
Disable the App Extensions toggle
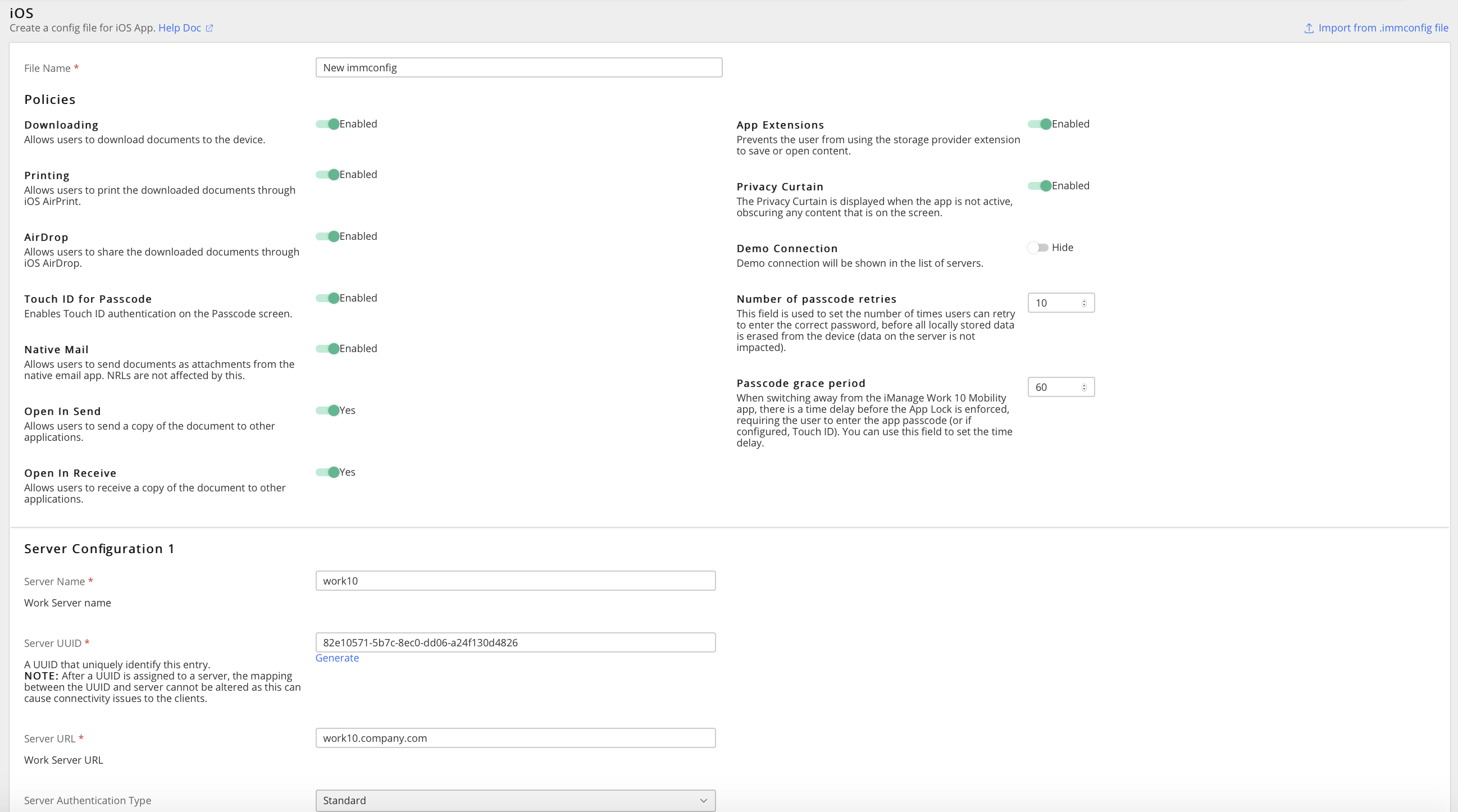pos(1040,125)
